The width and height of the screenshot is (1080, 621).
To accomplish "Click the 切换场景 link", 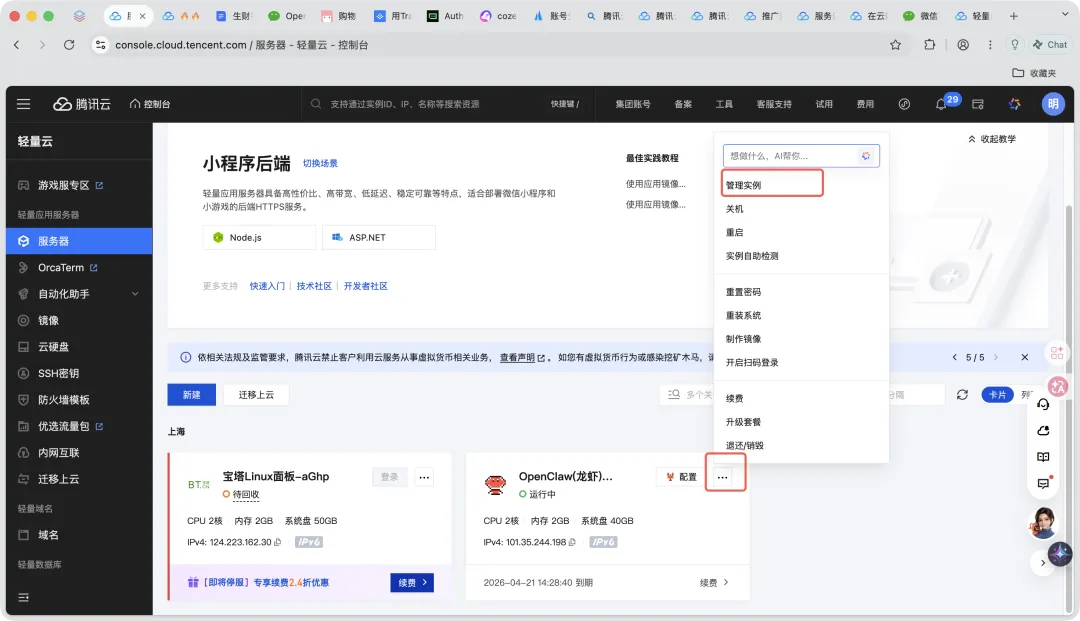I will (320, 163).
